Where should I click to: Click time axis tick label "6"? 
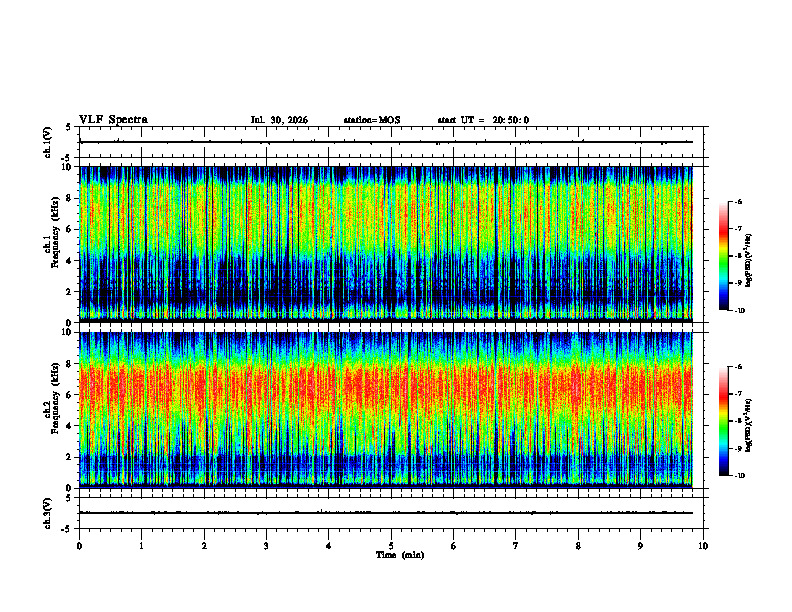(x=454, y=546)
